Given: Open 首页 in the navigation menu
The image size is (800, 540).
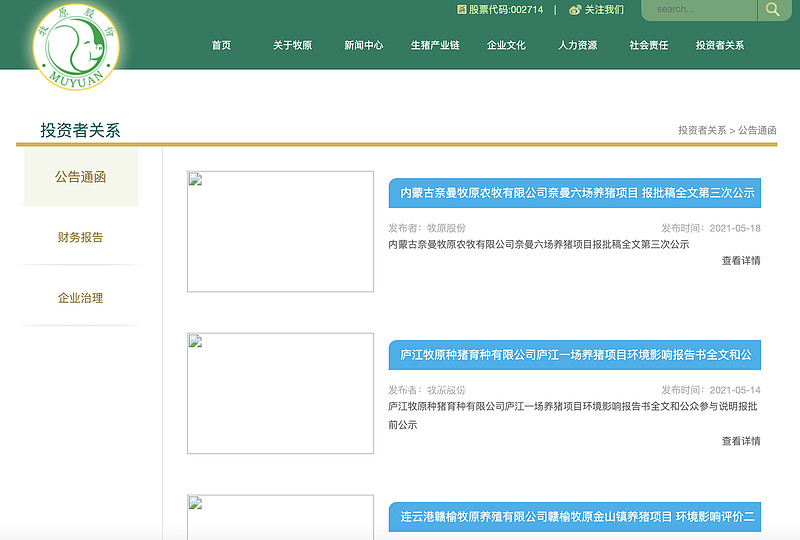Looking at the screenshot, I should tap(221, 45).
